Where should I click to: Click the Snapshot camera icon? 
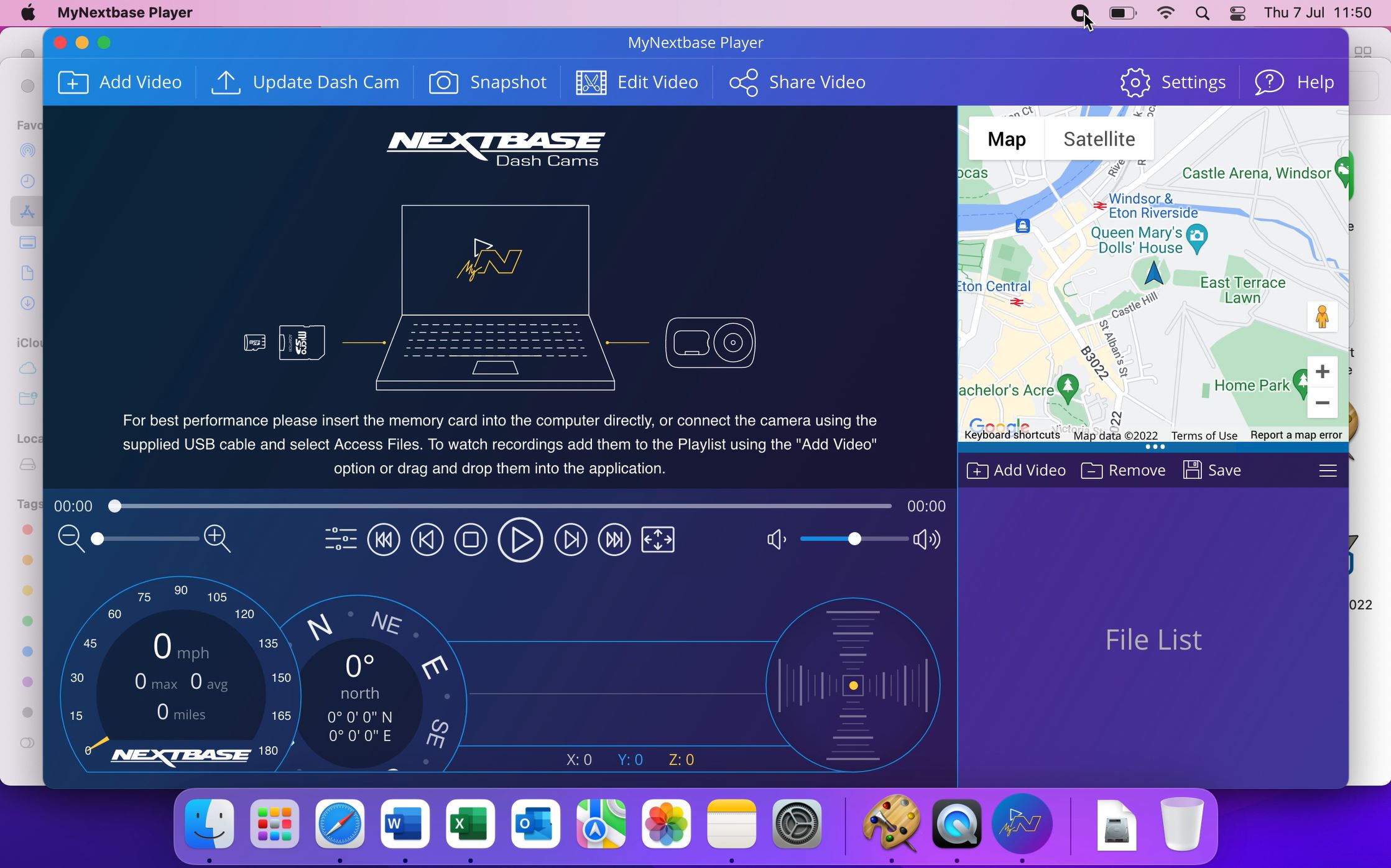443,82
